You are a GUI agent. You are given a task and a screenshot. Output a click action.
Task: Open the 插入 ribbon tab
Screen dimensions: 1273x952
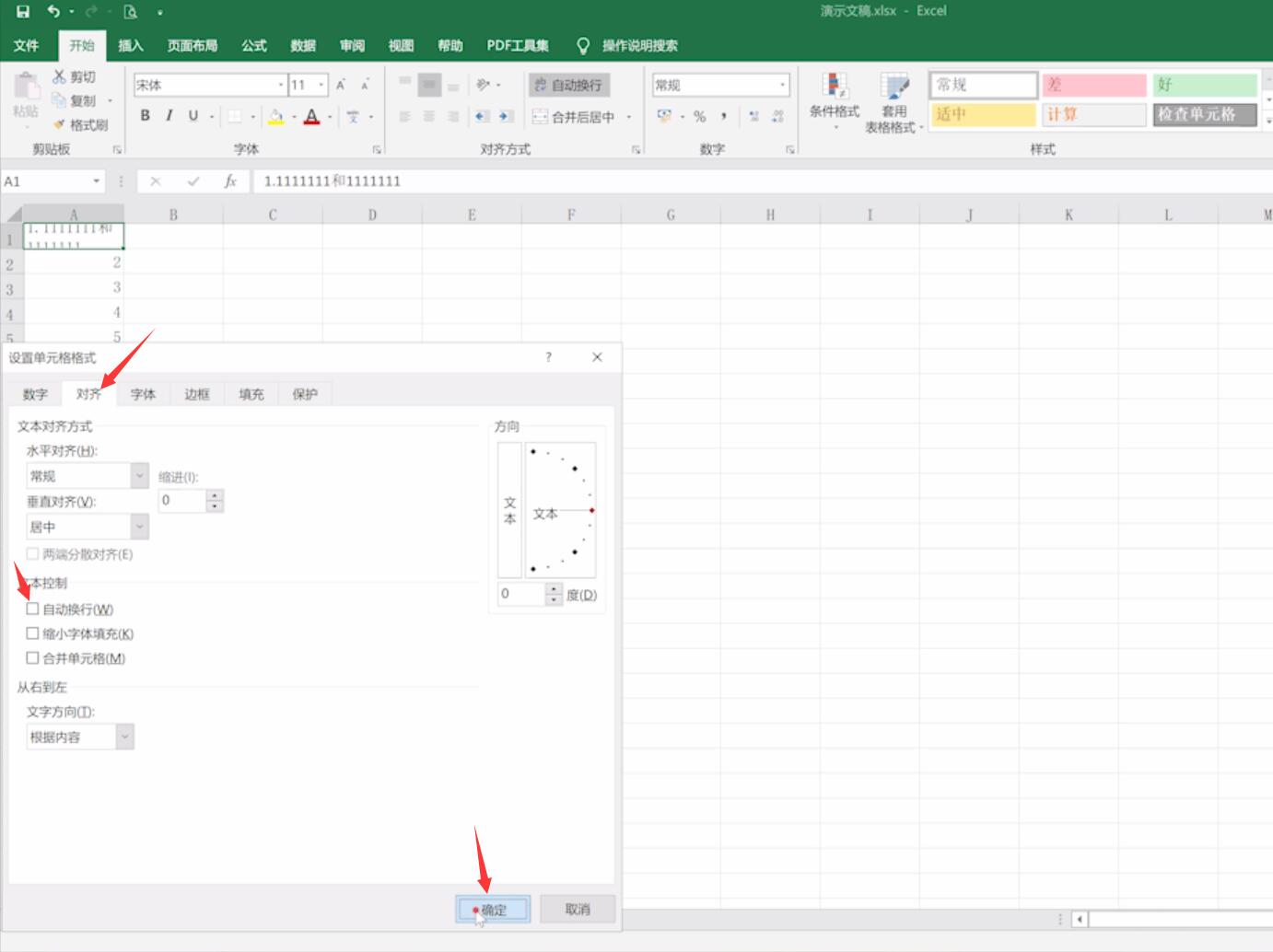point(131,45)
